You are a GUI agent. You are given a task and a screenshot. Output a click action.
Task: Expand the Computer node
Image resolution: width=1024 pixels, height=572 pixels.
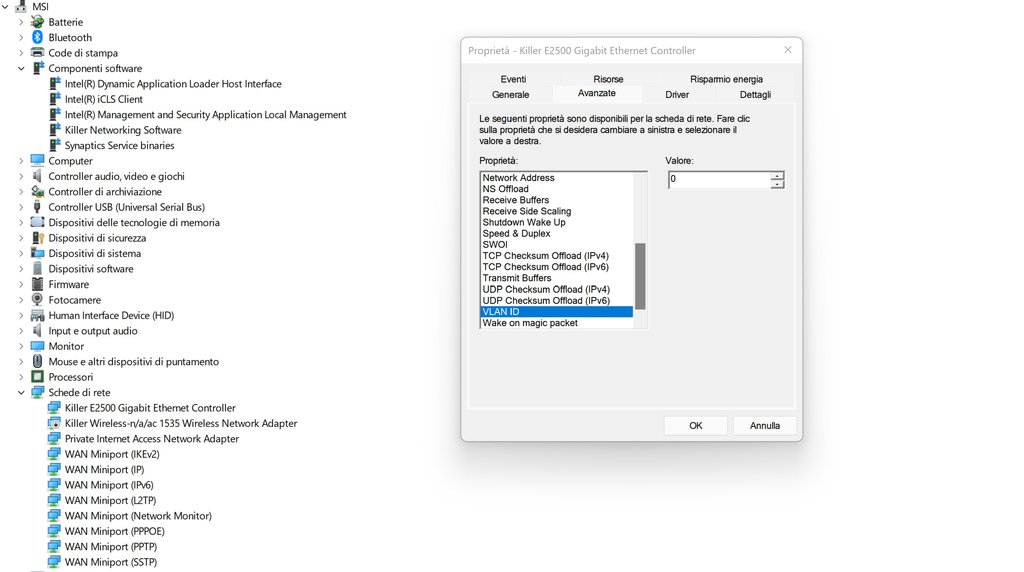(x=21, y=161)
